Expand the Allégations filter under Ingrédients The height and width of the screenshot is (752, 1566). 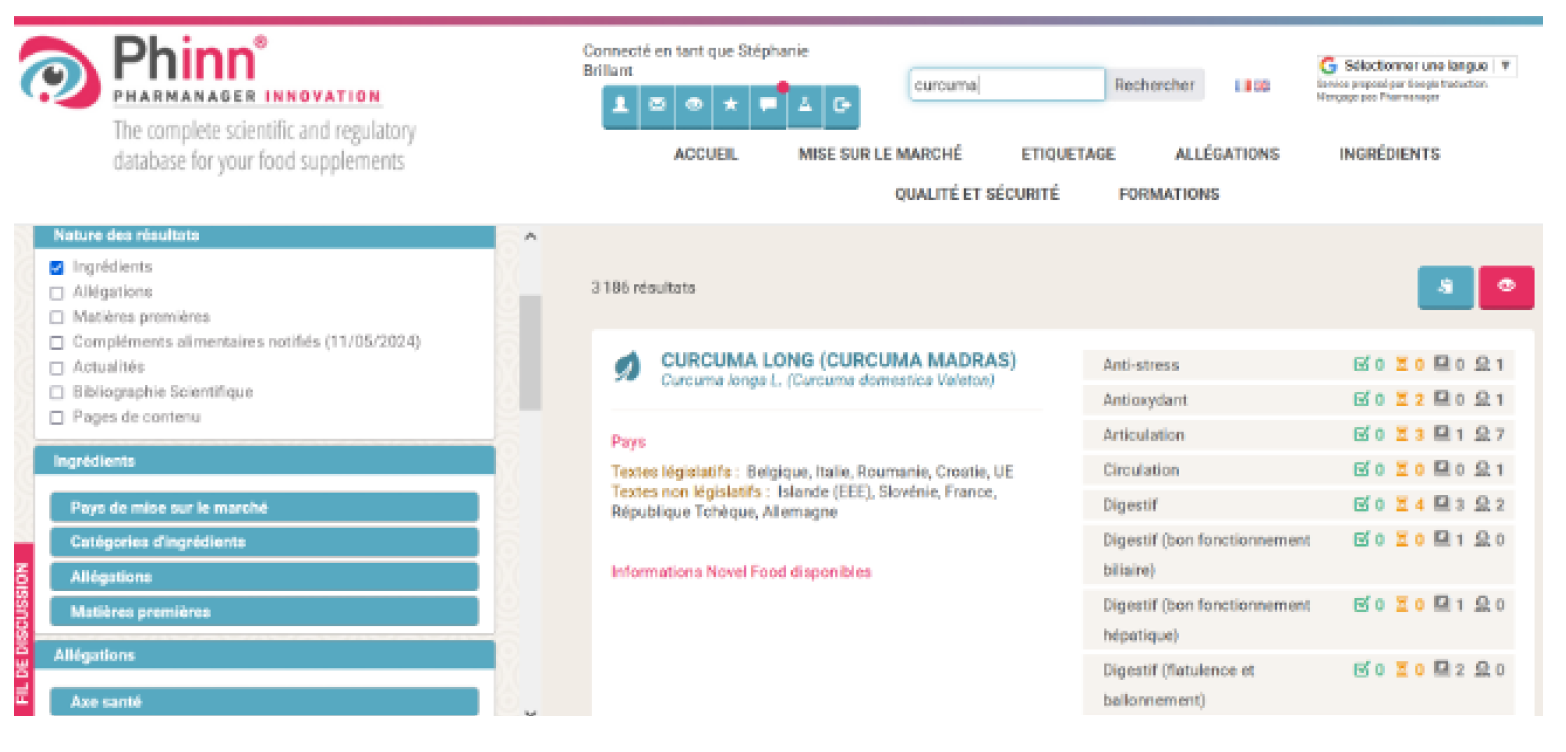coord(264,577)
